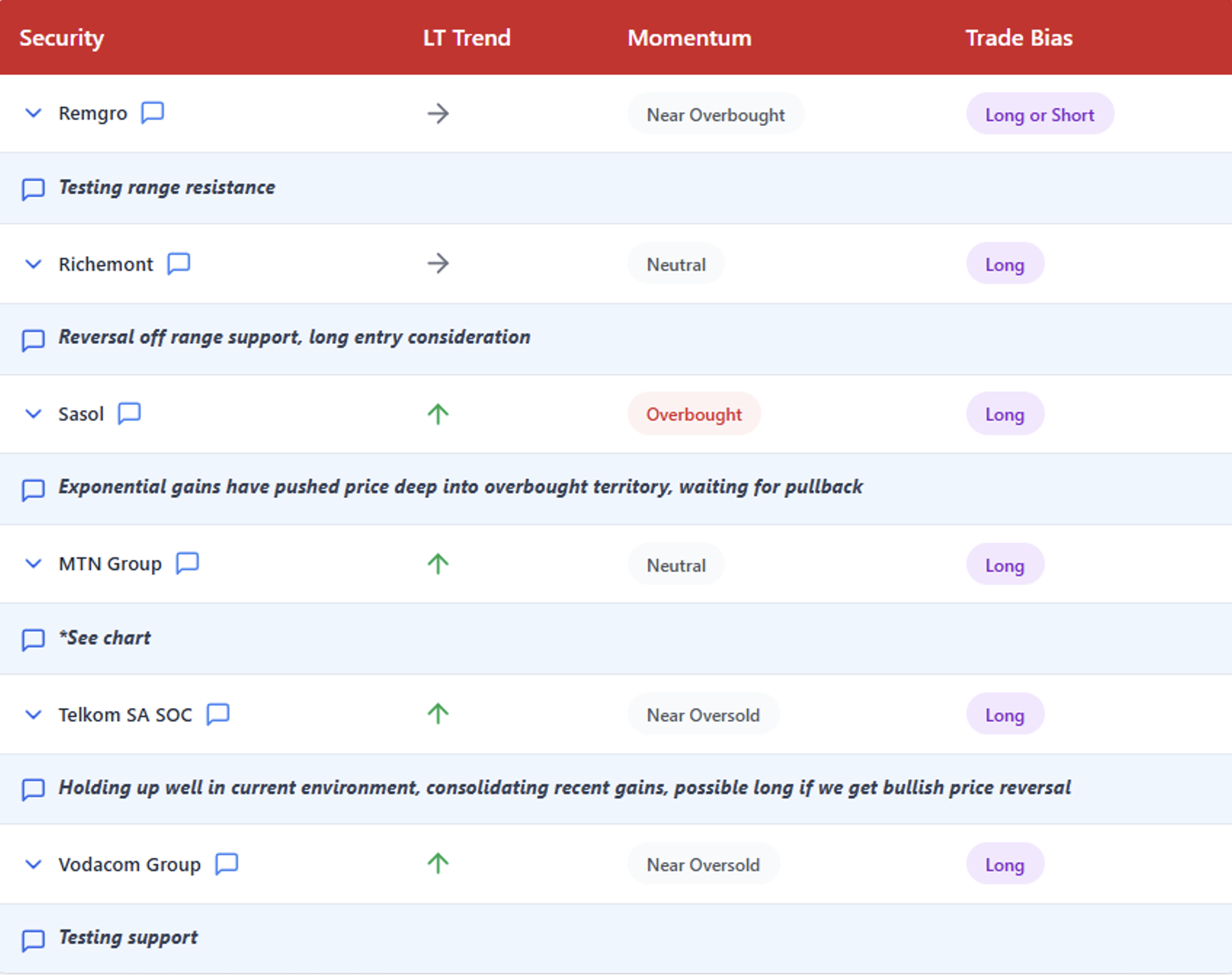Click the comment icon beside Richemont
The height and width of the screenshot is (975, 1232).
coord(179,263)
